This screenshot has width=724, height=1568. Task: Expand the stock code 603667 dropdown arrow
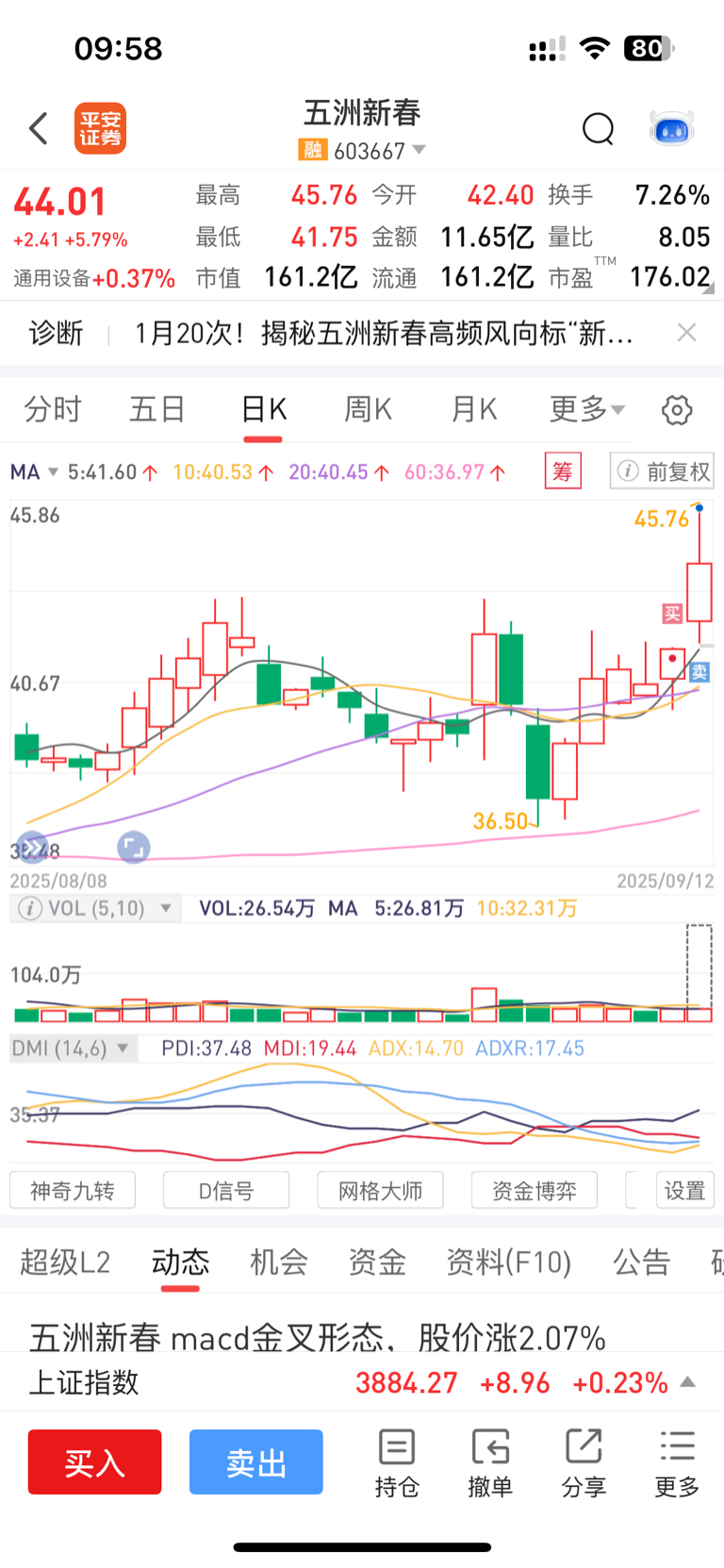[x=419, y=150]
